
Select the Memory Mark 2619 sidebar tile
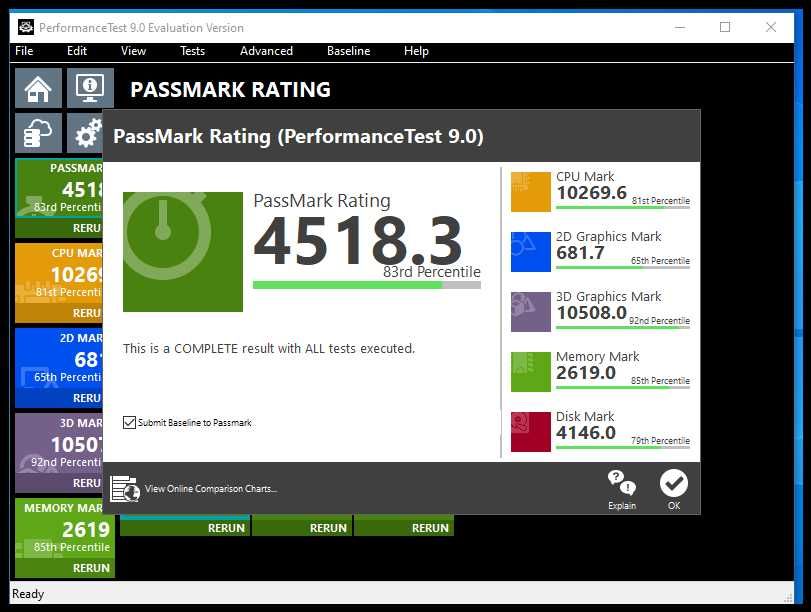(65, 529)
